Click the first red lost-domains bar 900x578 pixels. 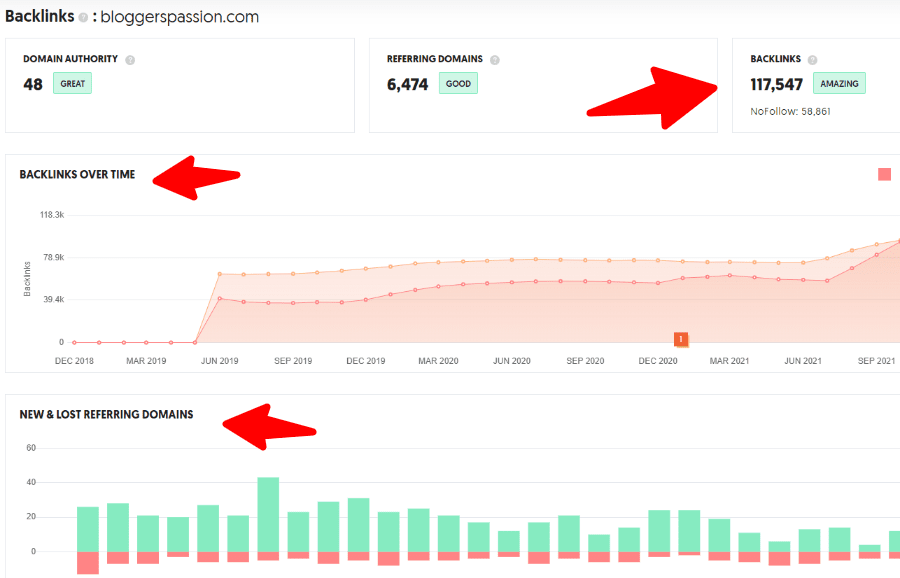tap(88, 563)
